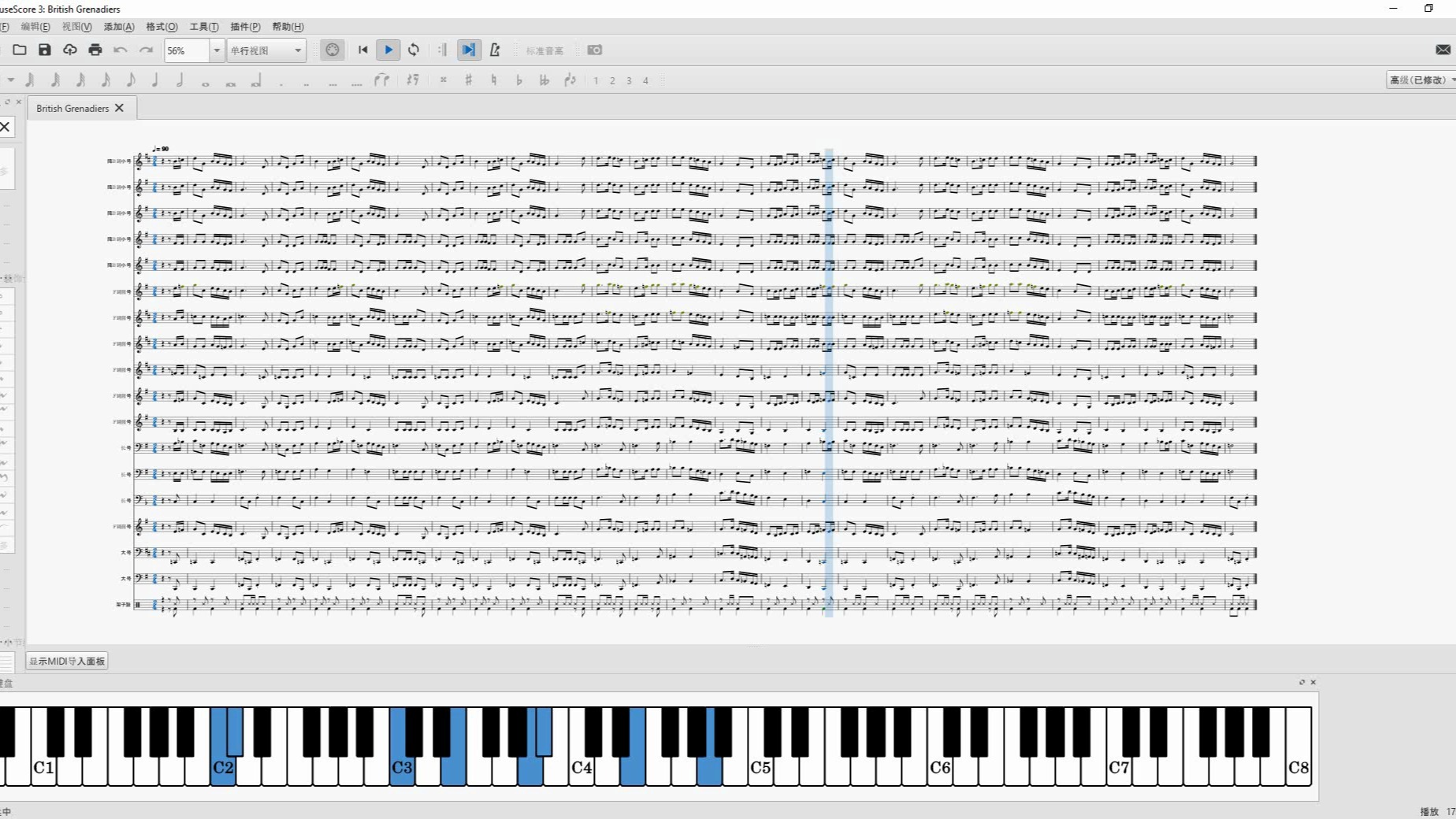Toggle MIDI input button
Image resolution: width=1456 pixels, height=819 pixels.
coord(332,50)
